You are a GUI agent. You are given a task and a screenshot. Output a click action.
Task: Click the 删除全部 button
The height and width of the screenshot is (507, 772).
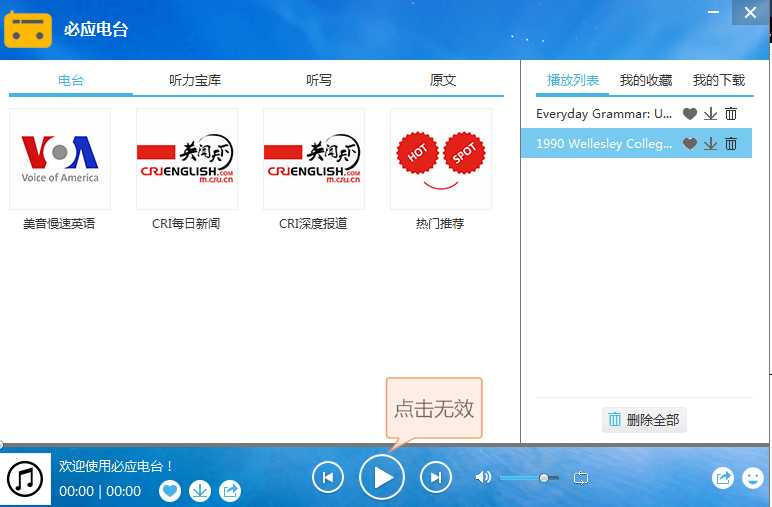point(644,420)
